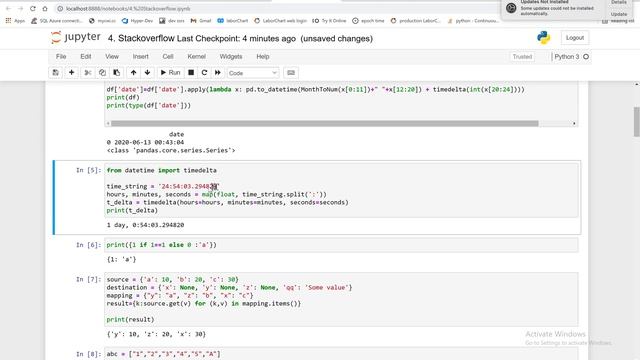Open the Widgets menu
The height and width of the screenshot is (360, 640).
(x=231, y=56)
